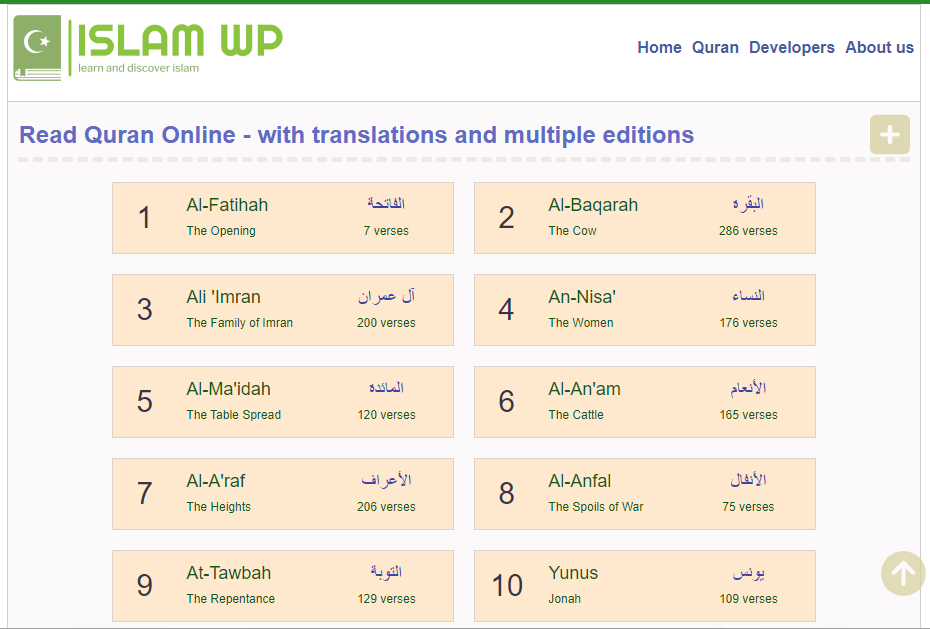Viewport: 930px width, 629px height.
Task: Click the Arabic title الفاتحة
Action: click(386, 204)
